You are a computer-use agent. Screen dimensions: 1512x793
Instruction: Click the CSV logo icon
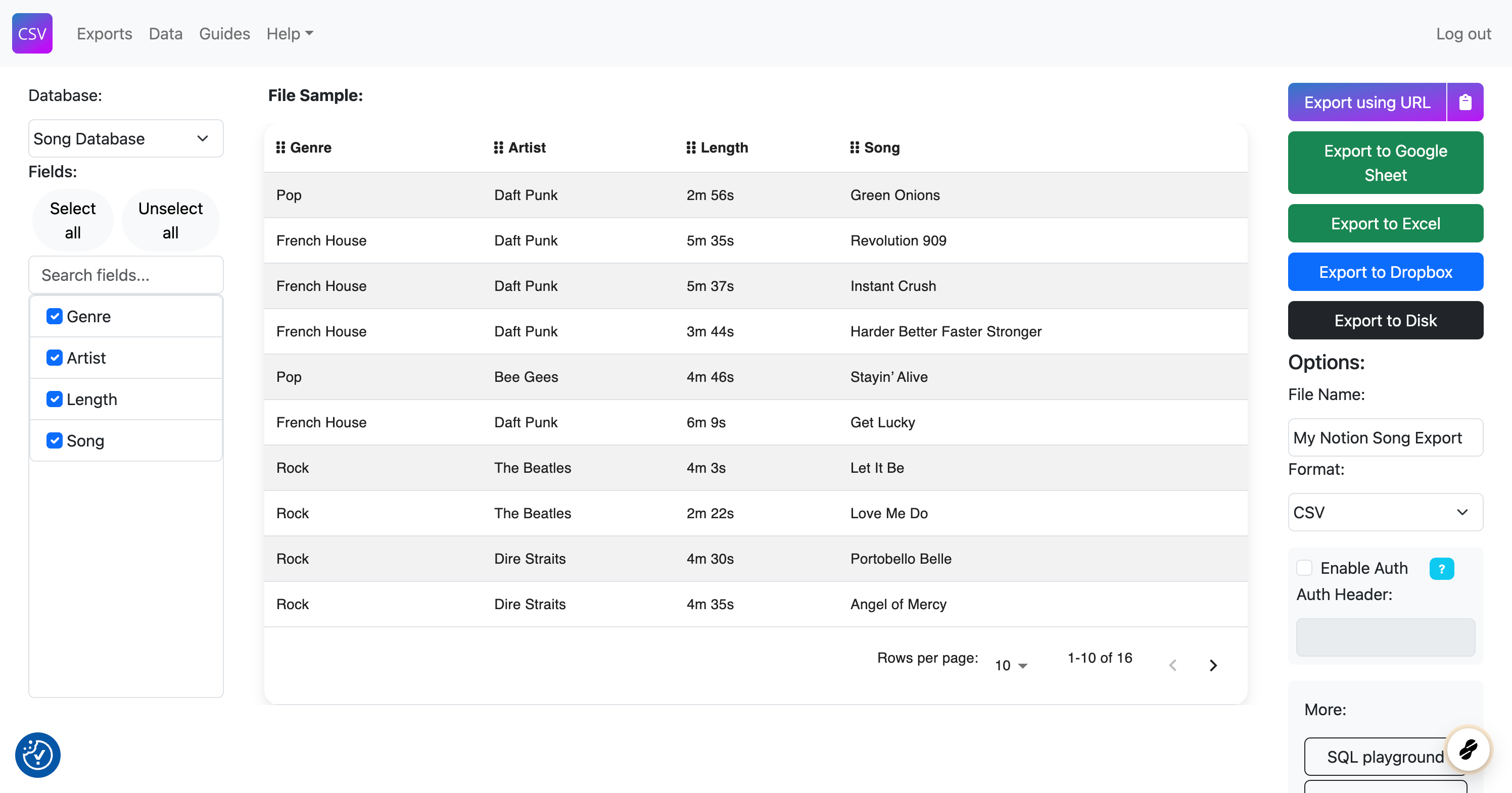coord(32,33)
